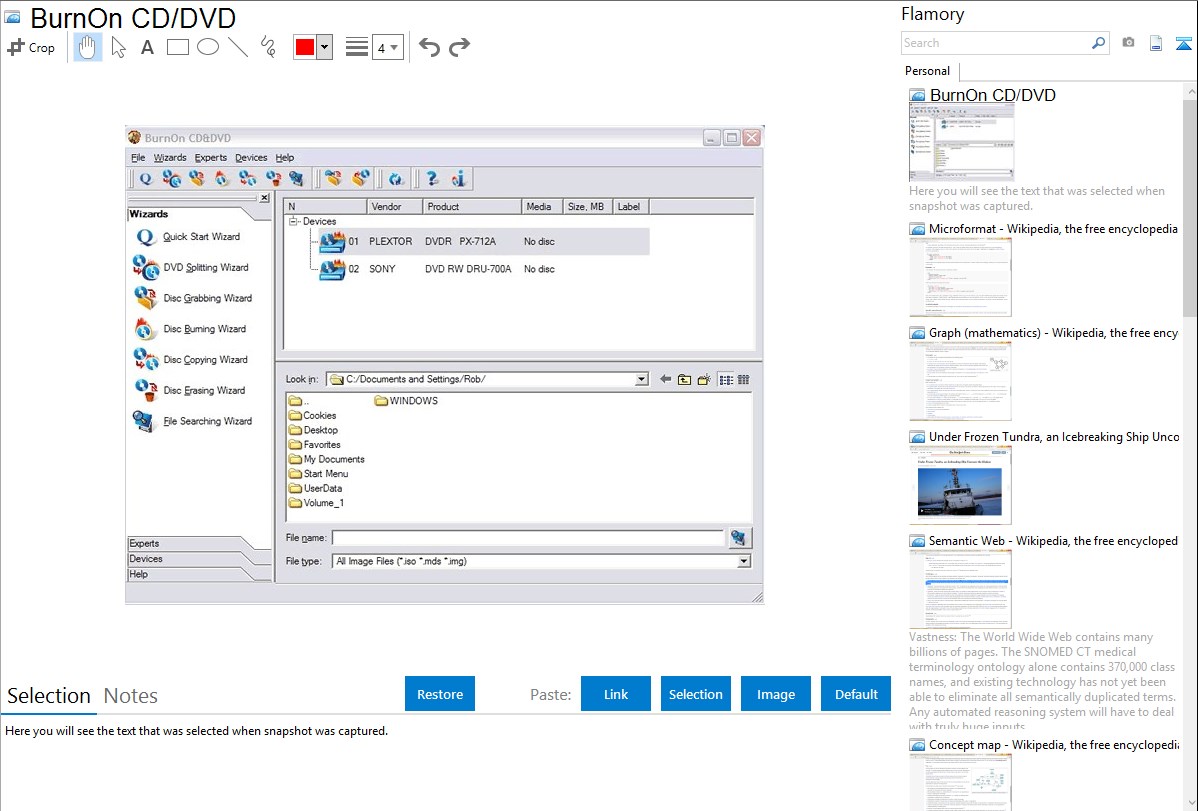
Task: Click the create new folder icon
Action: click(x=704, y=379)
